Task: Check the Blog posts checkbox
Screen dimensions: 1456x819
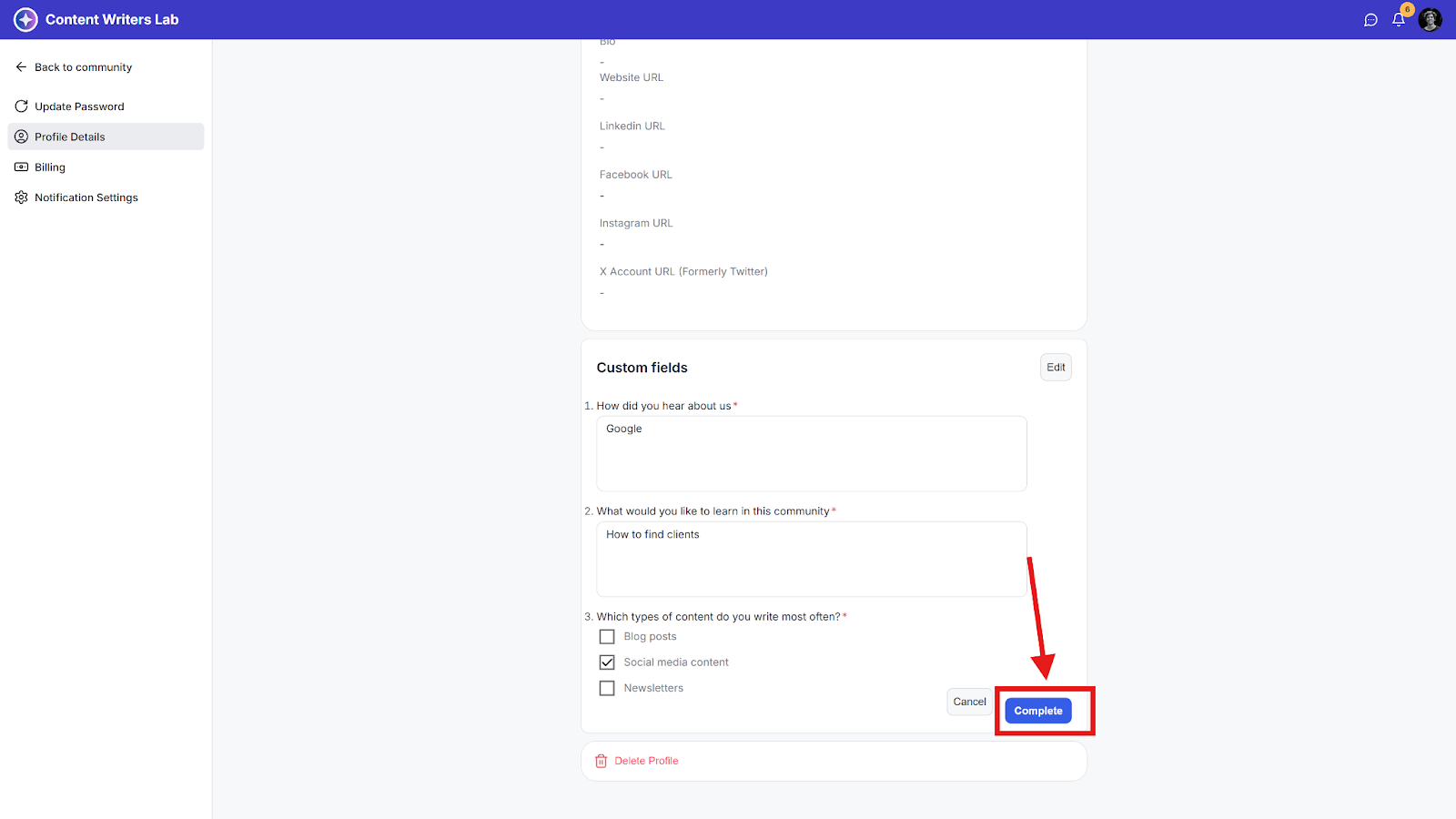Action: point(607,637)
